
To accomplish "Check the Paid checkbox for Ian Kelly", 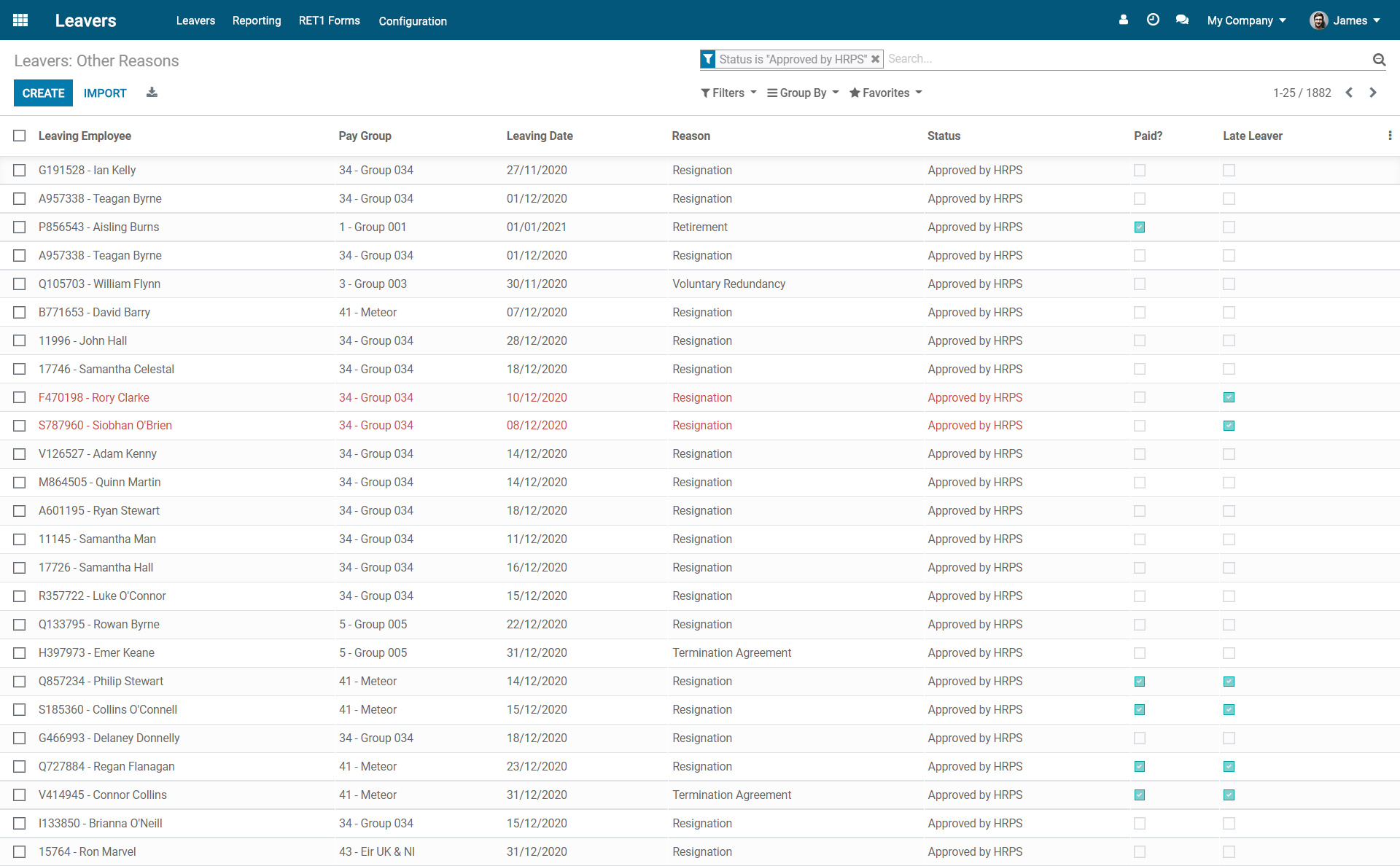I will point(1140,170).
